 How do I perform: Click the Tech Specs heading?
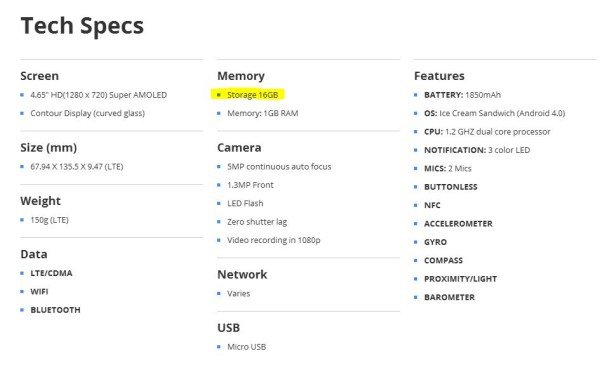coord(82,26)
